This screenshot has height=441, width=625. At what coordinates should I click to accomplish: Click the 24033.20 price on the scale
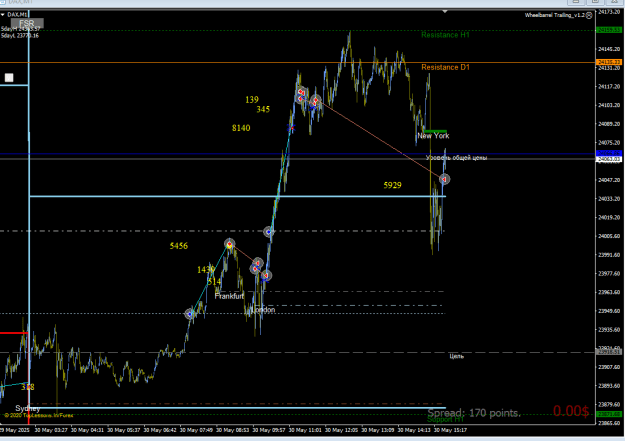(609, 199)
